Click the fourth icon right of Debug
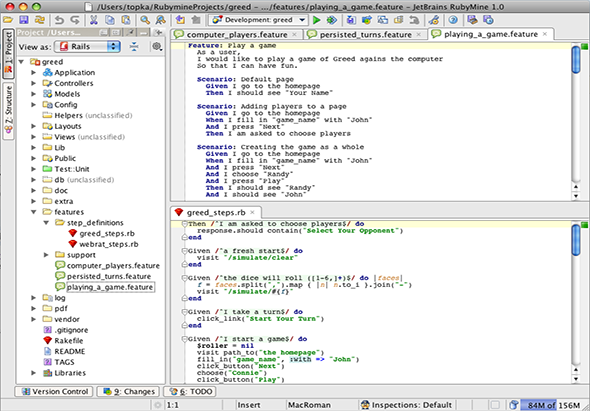 click(x=398, y=20)
